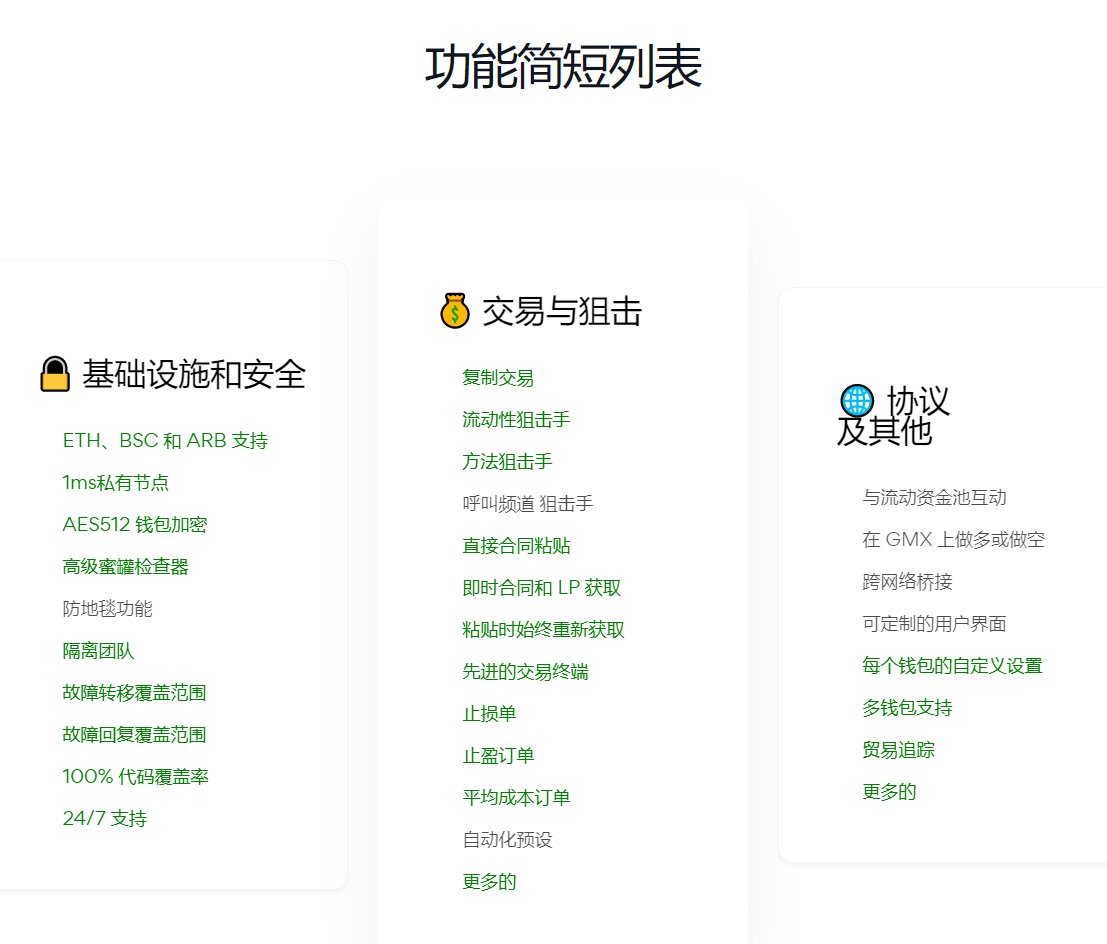Open the 1ms私有节点 link
1107x944 pixels.
click(116, 483)
